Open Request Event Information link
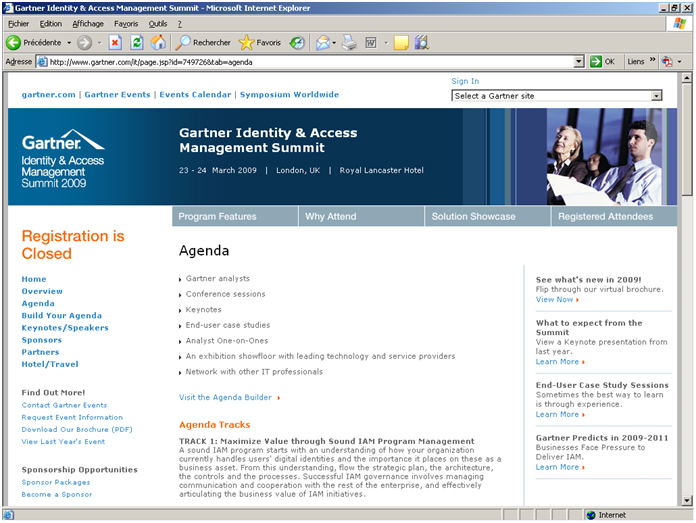Image resolution: width=696 pixels, height=523 pixels. click(72, 417)
